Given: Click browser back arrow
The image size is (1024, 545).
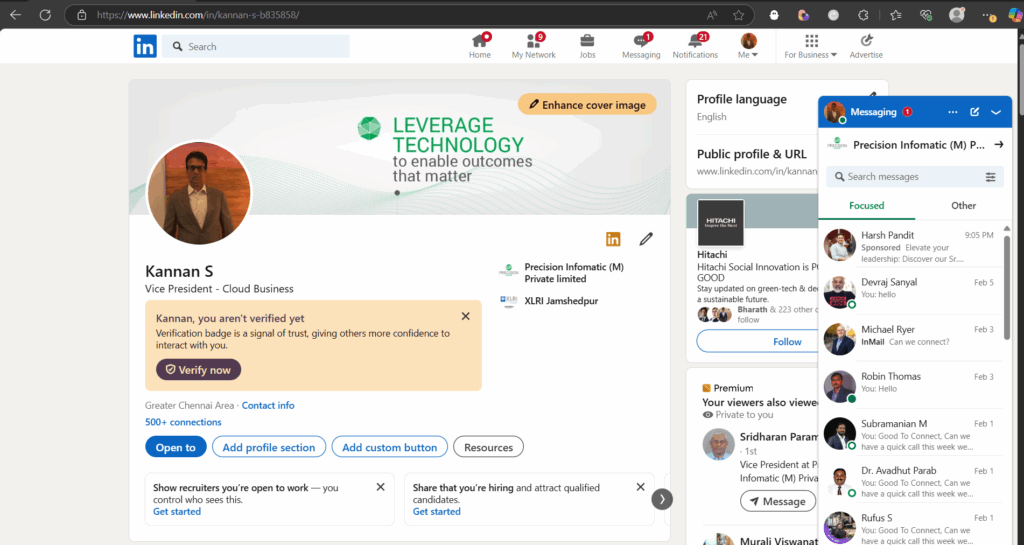Looking at the screenshot, I should pyautogui.click(x=15, y=14).
